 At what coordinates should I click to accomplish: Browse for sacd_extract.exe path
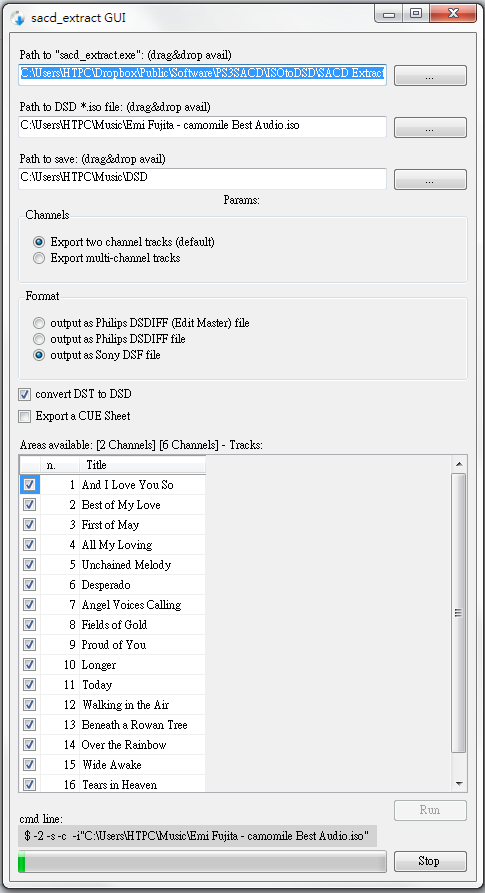430,75
